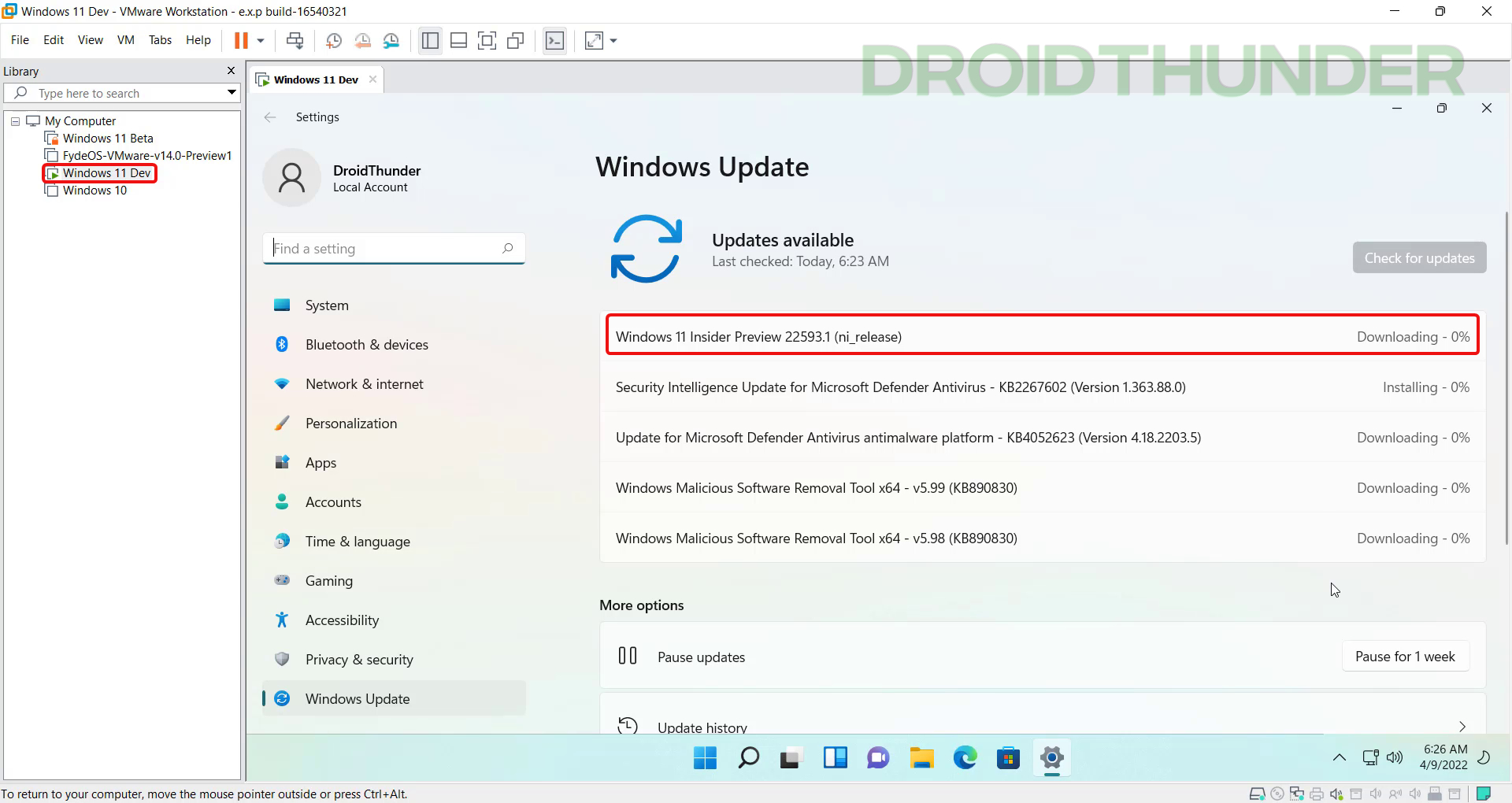Open the Tabs menu
The width and height of the screenshot is (1512, 803).
160,40
